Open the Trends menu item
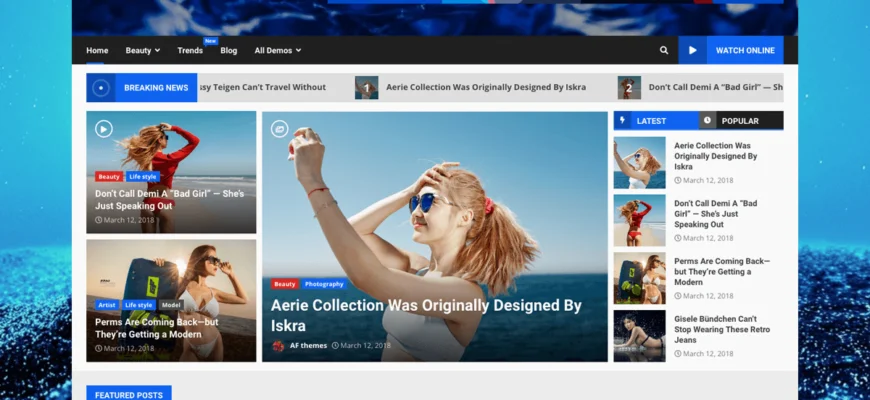The width and height of the screenshot is (870, 400). pos(190,50)
